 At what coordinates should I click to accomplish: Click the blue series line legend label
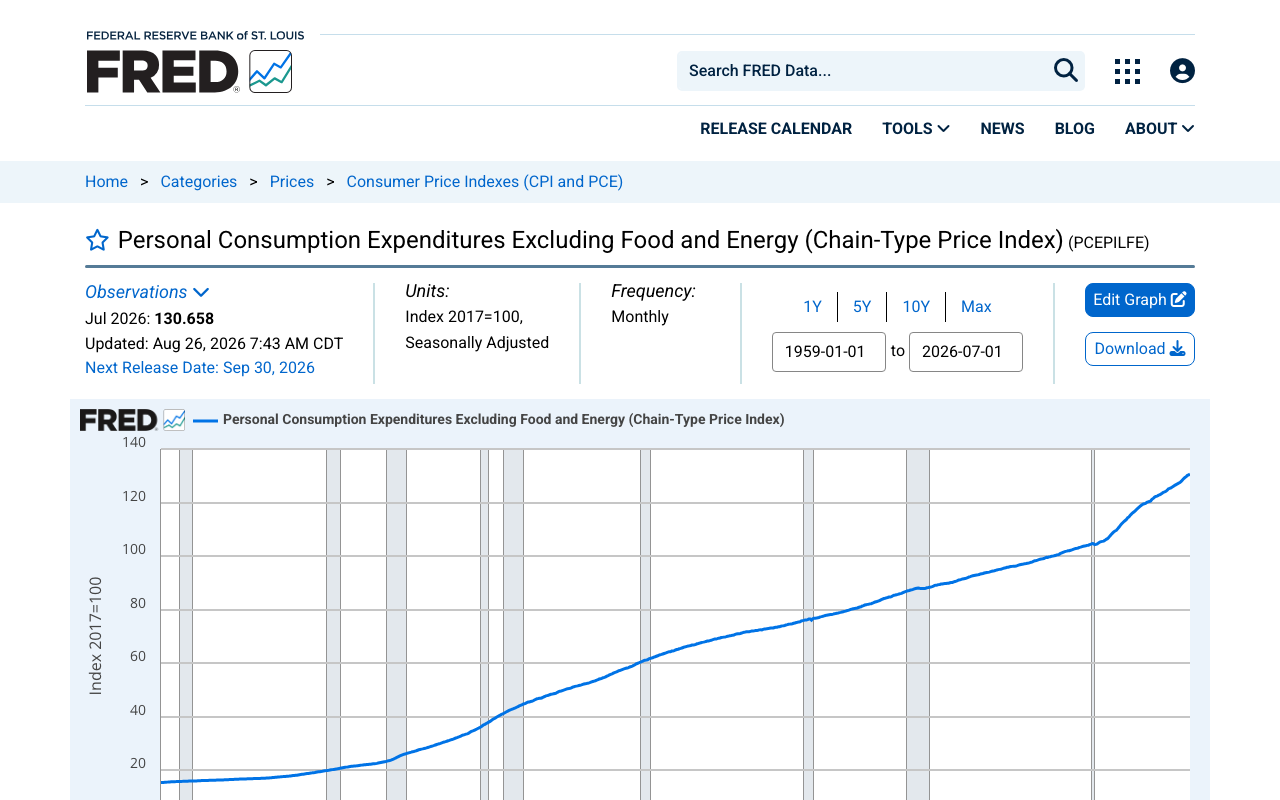point(503,420)
